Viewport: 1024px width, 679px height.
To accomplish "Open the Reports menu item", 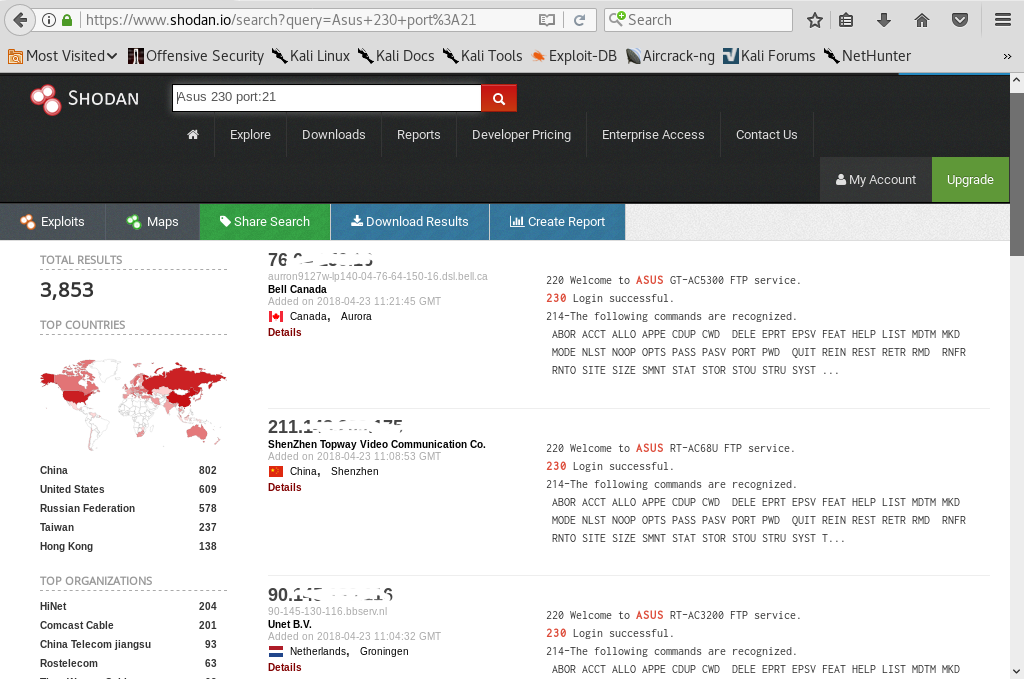I will click(x=419, y=134).
